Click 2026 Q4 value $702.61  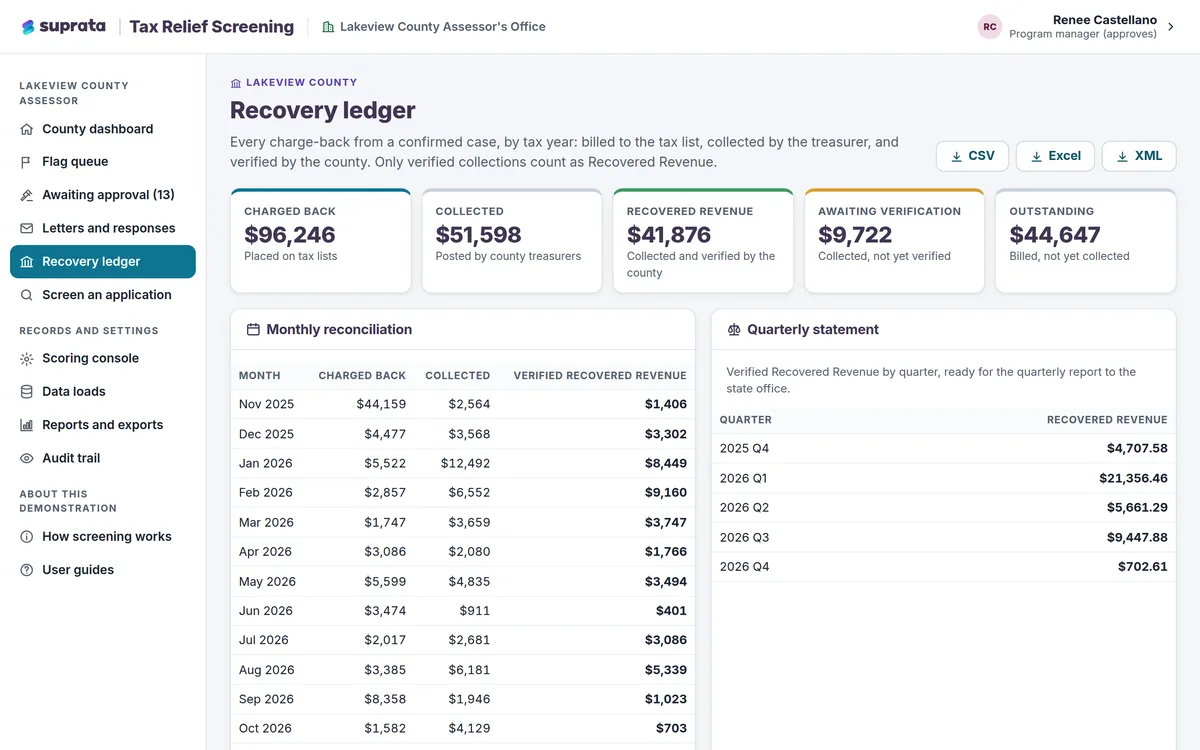pos(1143,567)
